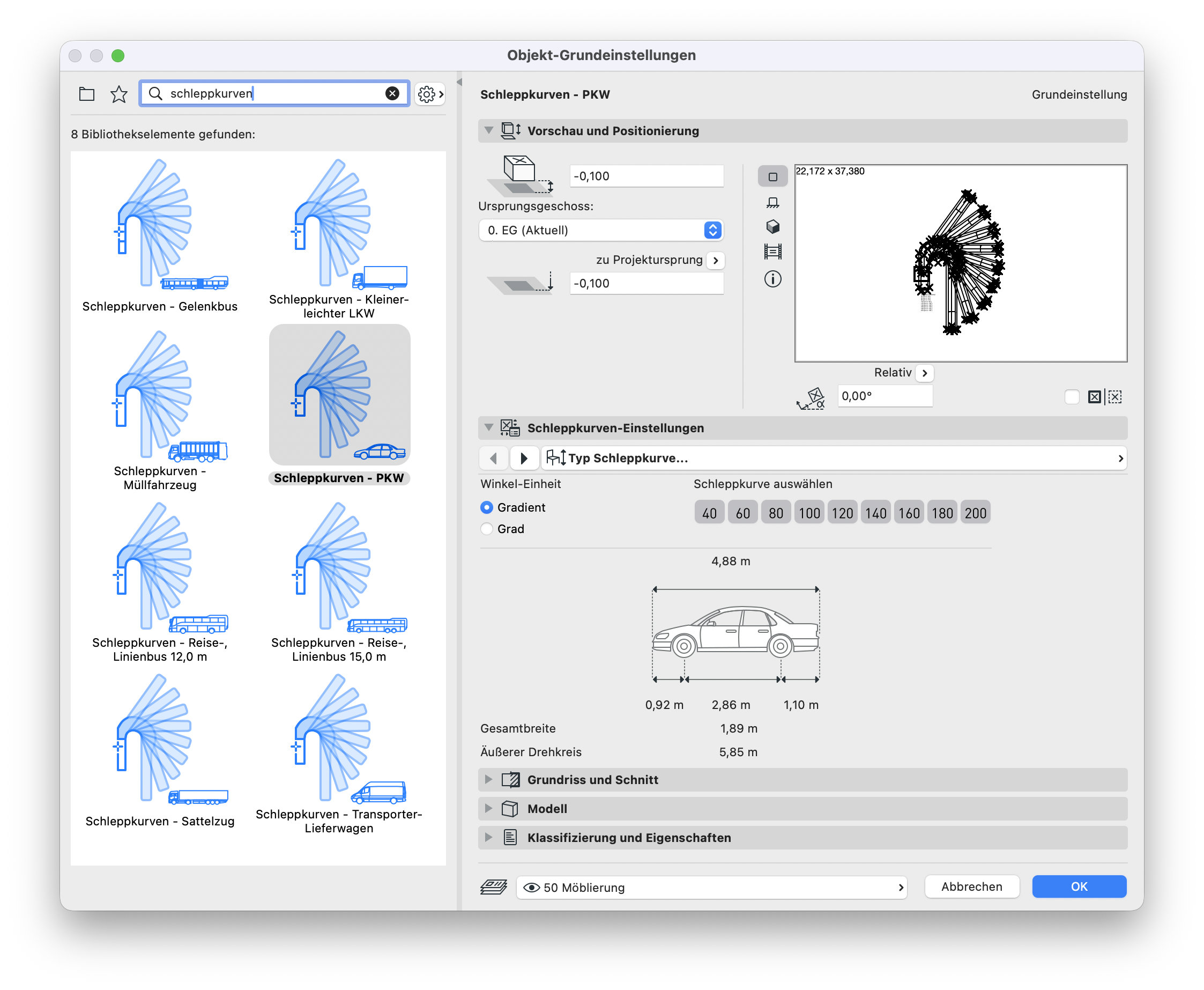Select Schleppkurven - Reise-, Linienbus 12,0 m
The height and width of the screenshot is (990, 1204).
(160, 582)
